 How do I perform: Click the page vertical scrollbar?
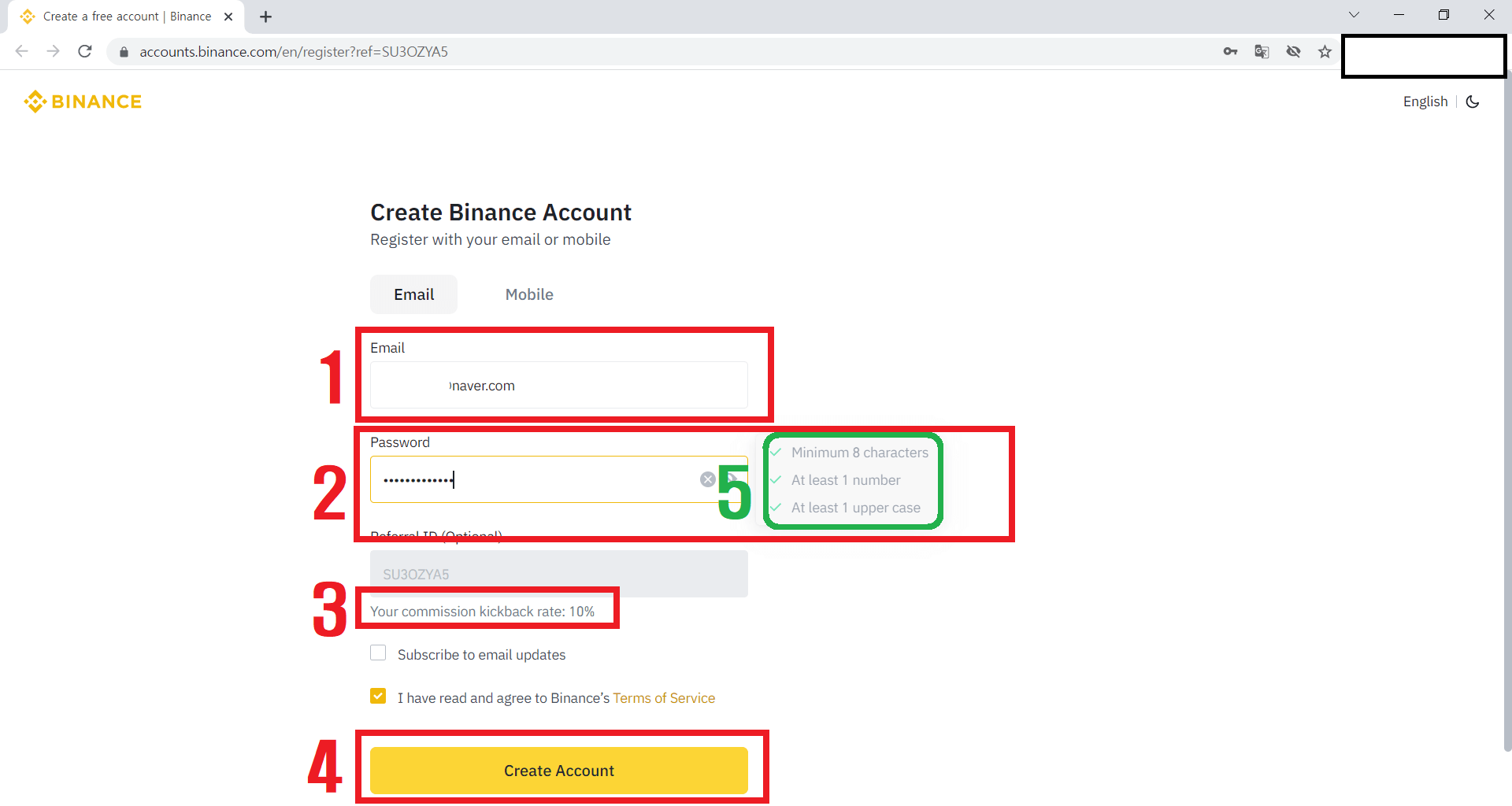(1507, 409)
